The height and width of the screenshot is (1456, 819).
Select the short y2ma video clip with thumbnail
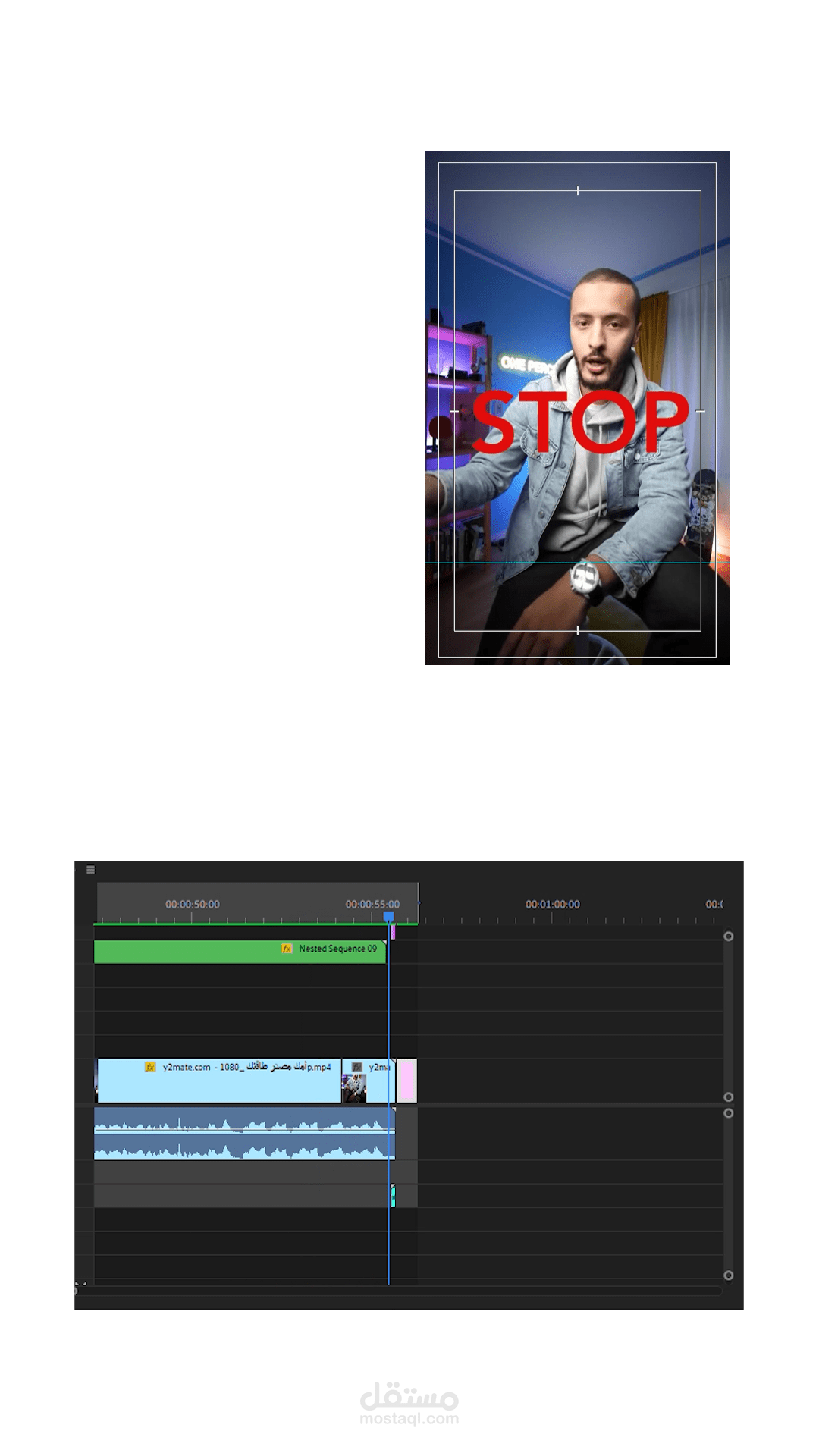tap(368, 1081)
